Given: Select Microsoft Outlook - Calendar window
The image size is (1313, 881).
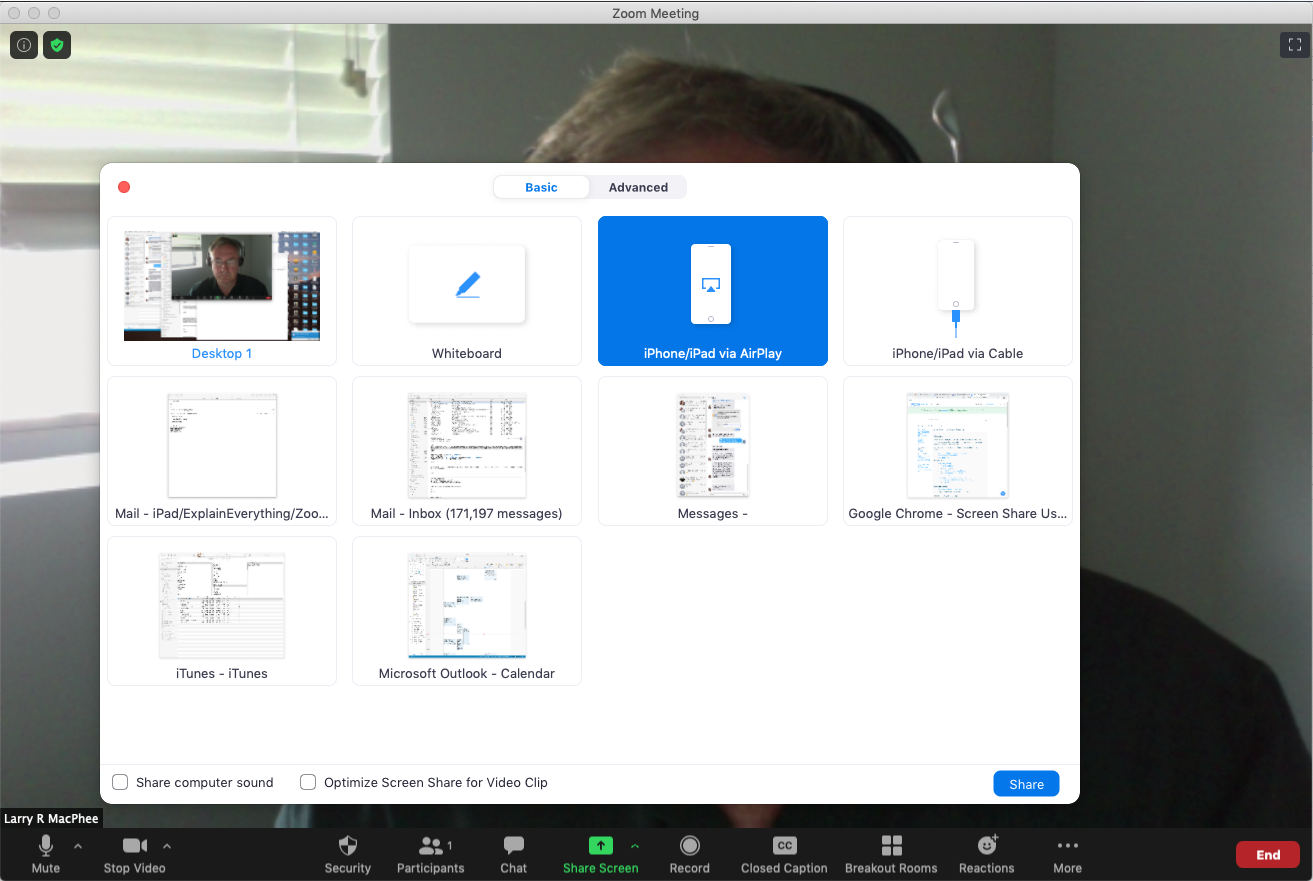Looking at the screenshot, I should 467,611.
